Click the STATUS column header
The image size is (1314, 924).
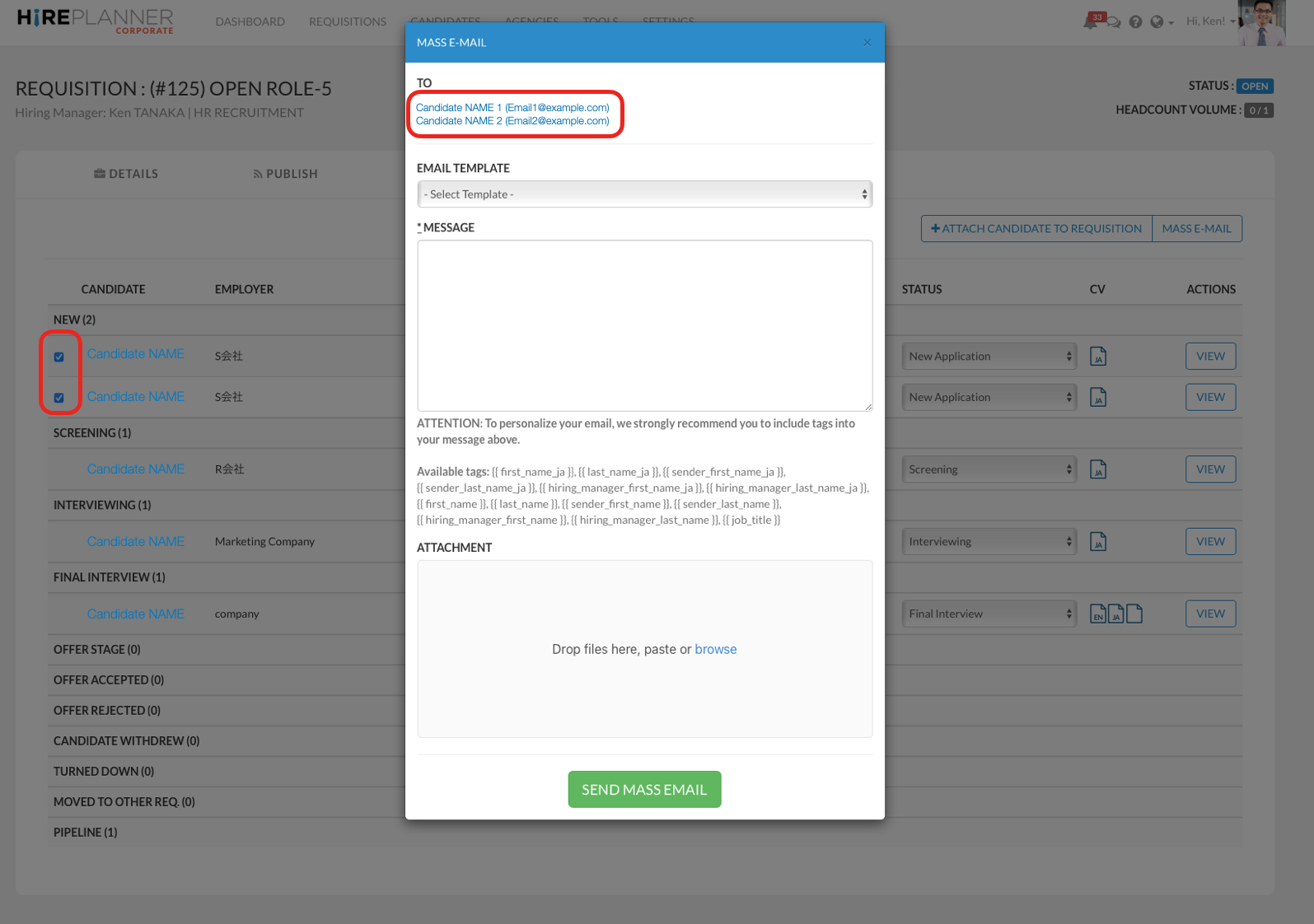click(922, 289)
